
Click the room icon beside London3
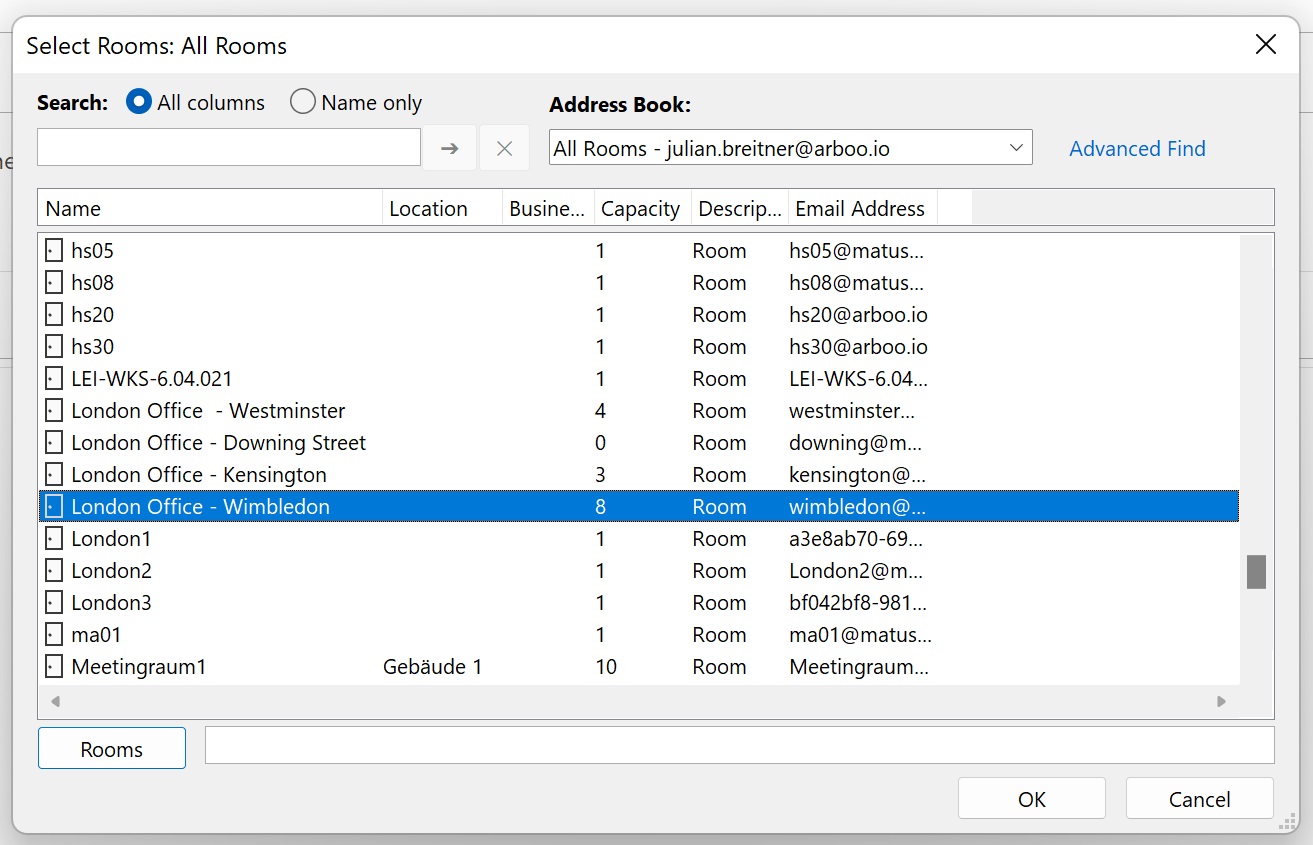(53, 602)
